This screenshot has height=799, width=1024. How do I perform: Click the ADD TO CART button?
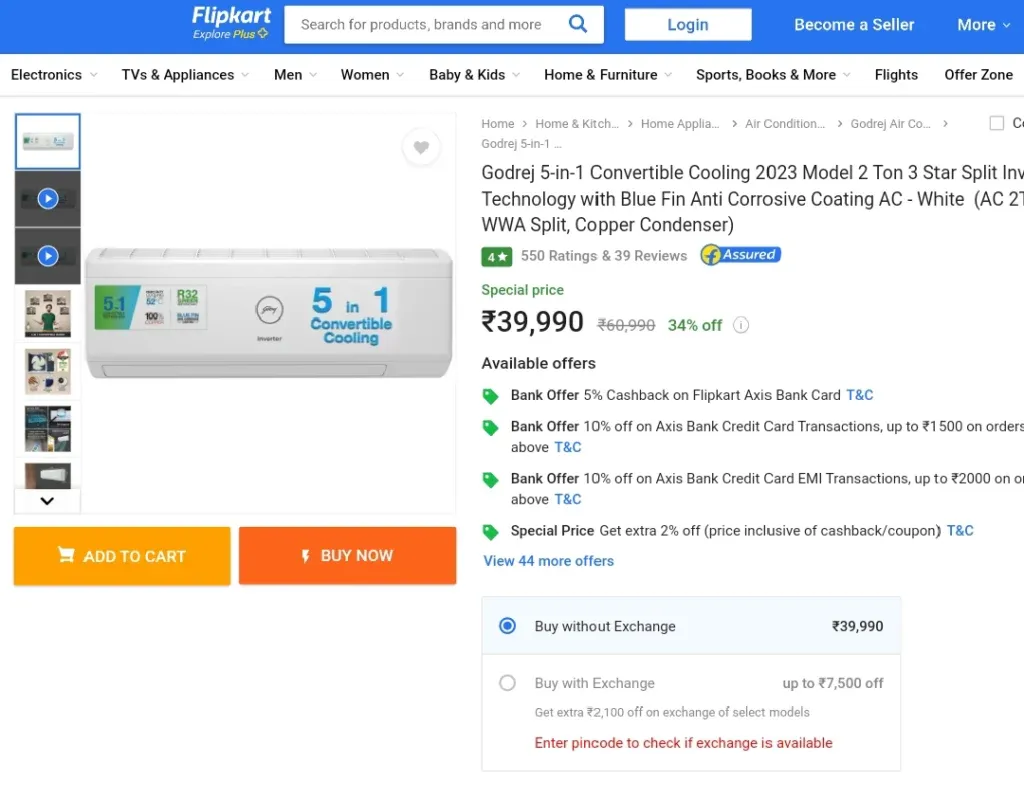122,556
